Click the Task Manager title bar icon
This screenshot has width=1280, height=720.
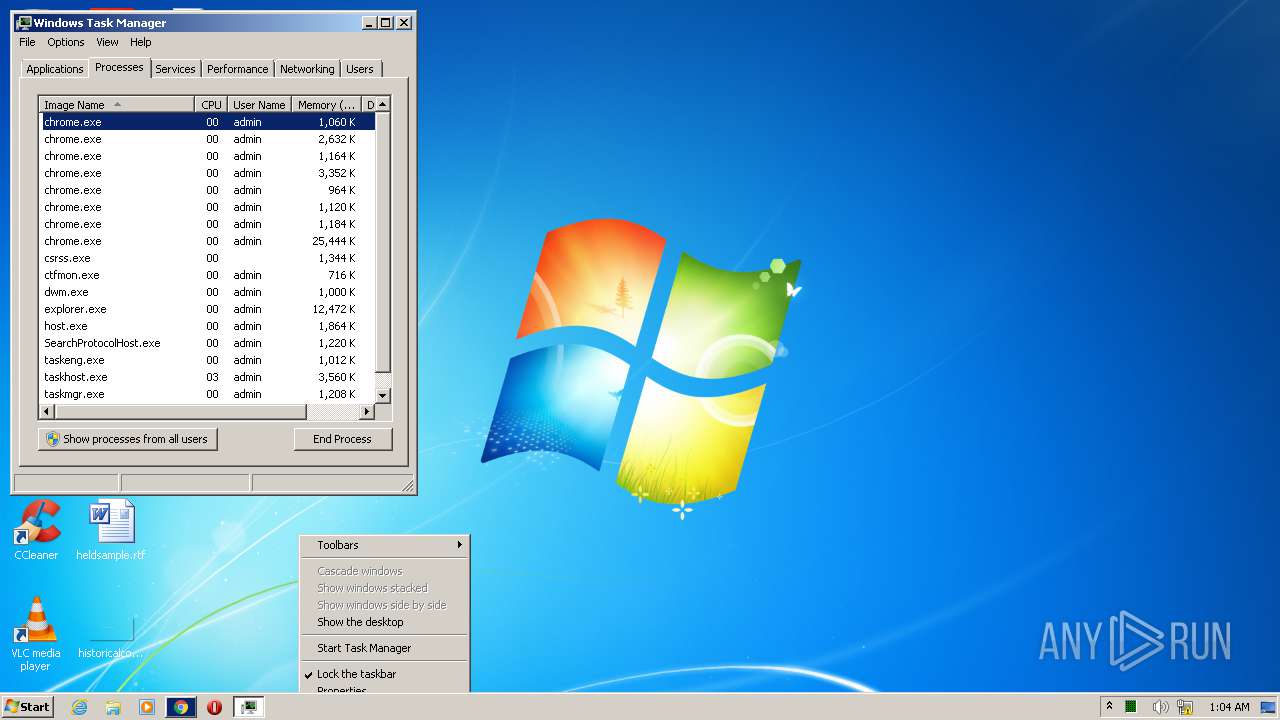coord(25,22)
